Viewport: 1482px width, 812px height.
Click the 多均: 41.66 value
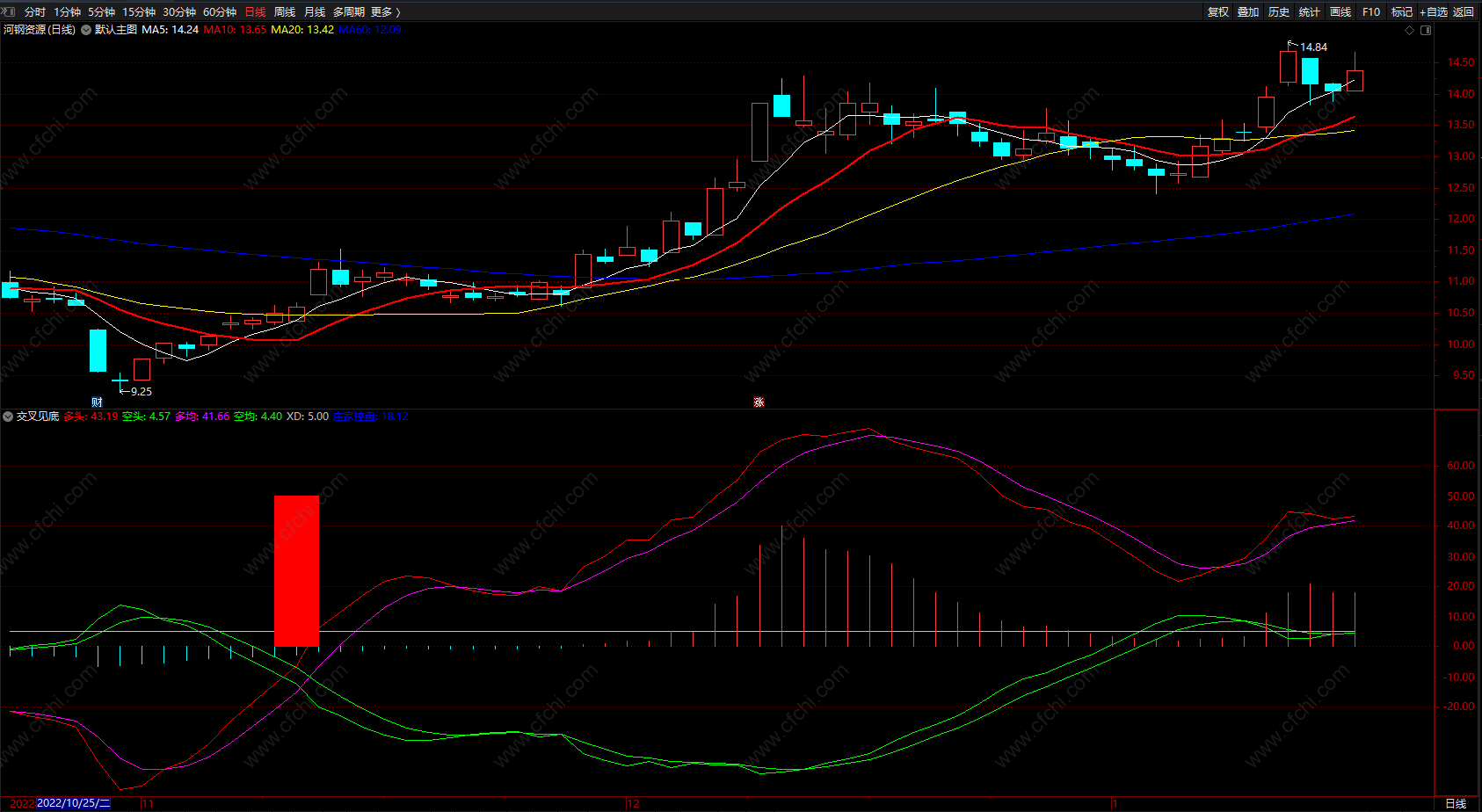202,417
